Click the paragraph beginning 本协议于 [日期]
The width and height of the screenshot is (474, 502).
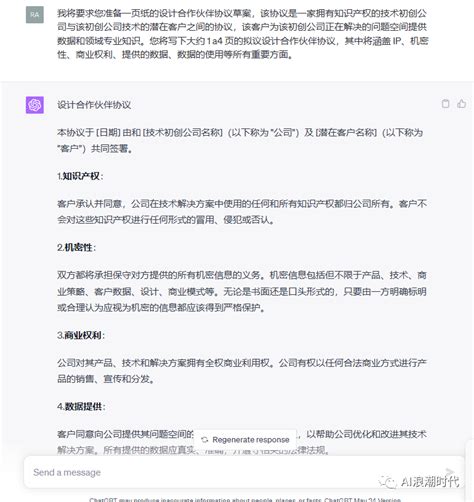pos(240,140)
